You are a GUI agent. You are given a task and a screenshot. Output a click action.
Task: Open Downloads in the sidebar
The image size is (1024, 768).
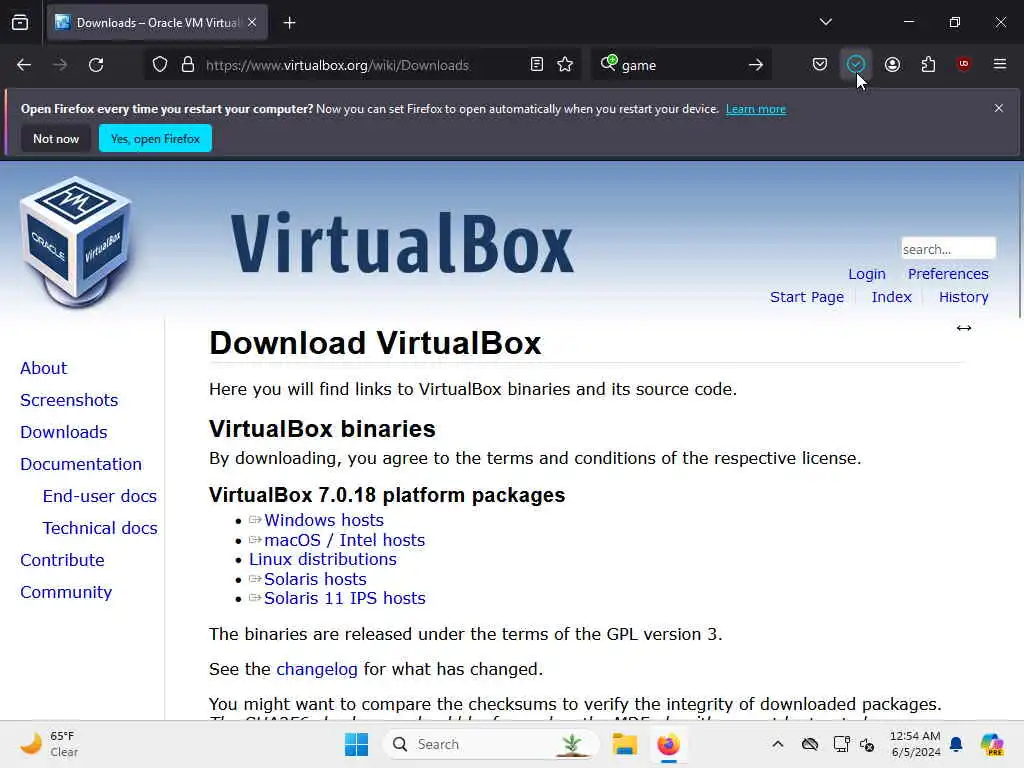(64, 432)
